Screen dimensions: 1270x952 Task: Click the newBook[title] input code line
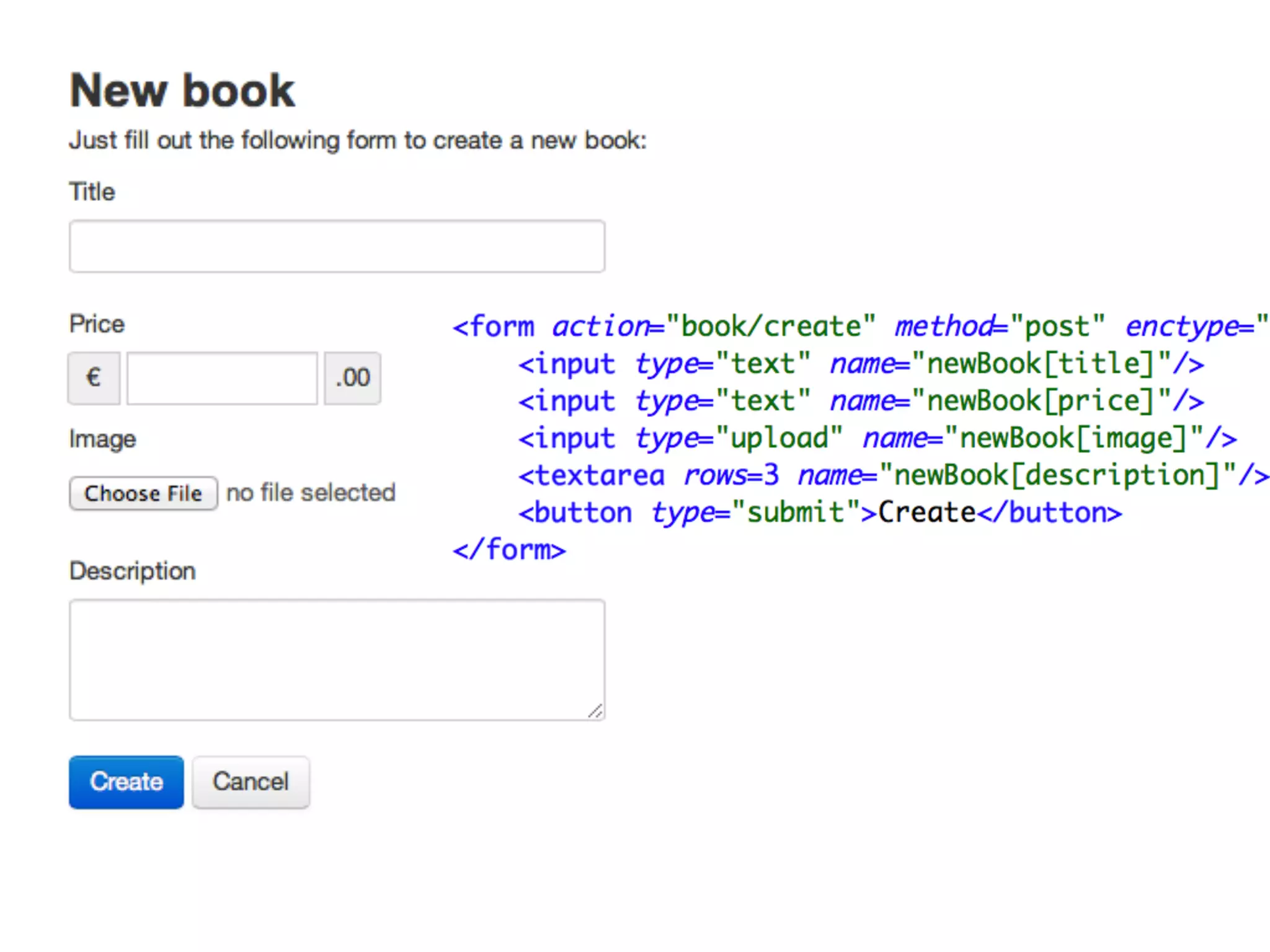coord(861,364)
